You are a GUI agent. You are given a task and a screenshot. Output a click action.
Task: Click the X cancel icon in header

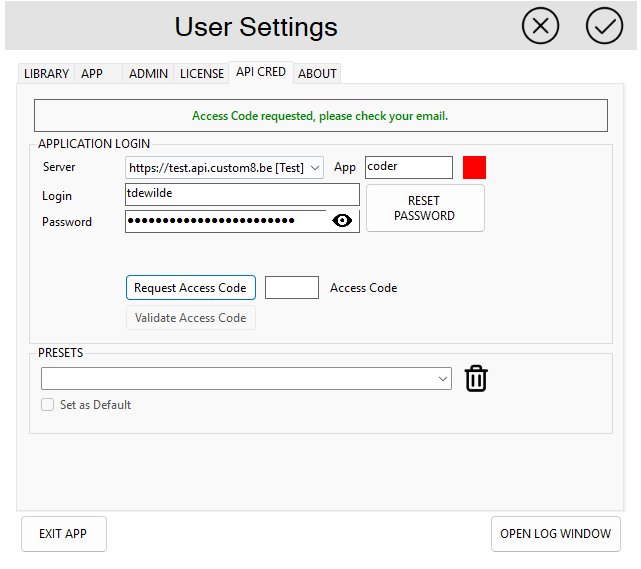click(x=540, y=26)
